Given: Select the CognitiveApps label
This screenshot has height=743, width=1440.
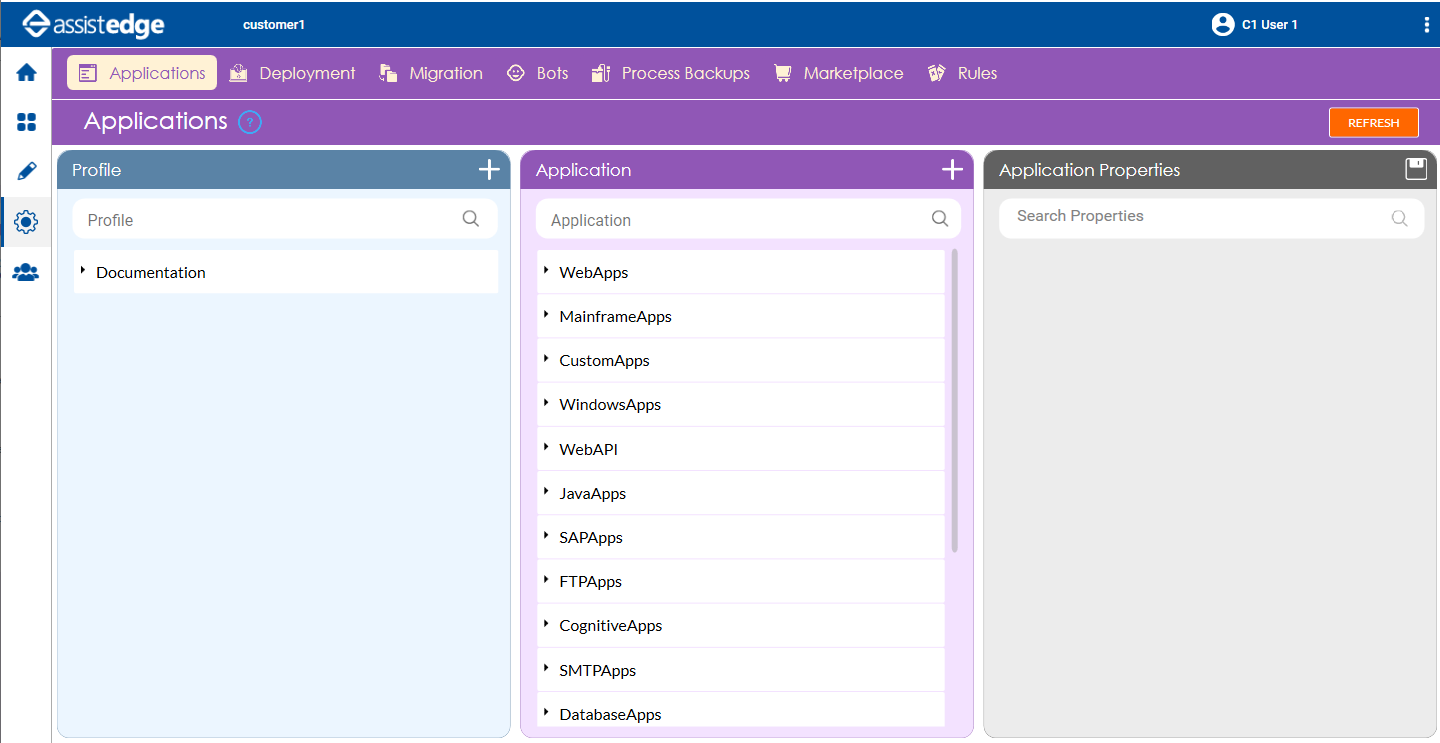Looking at the screenshot, I should coord(611,625).
